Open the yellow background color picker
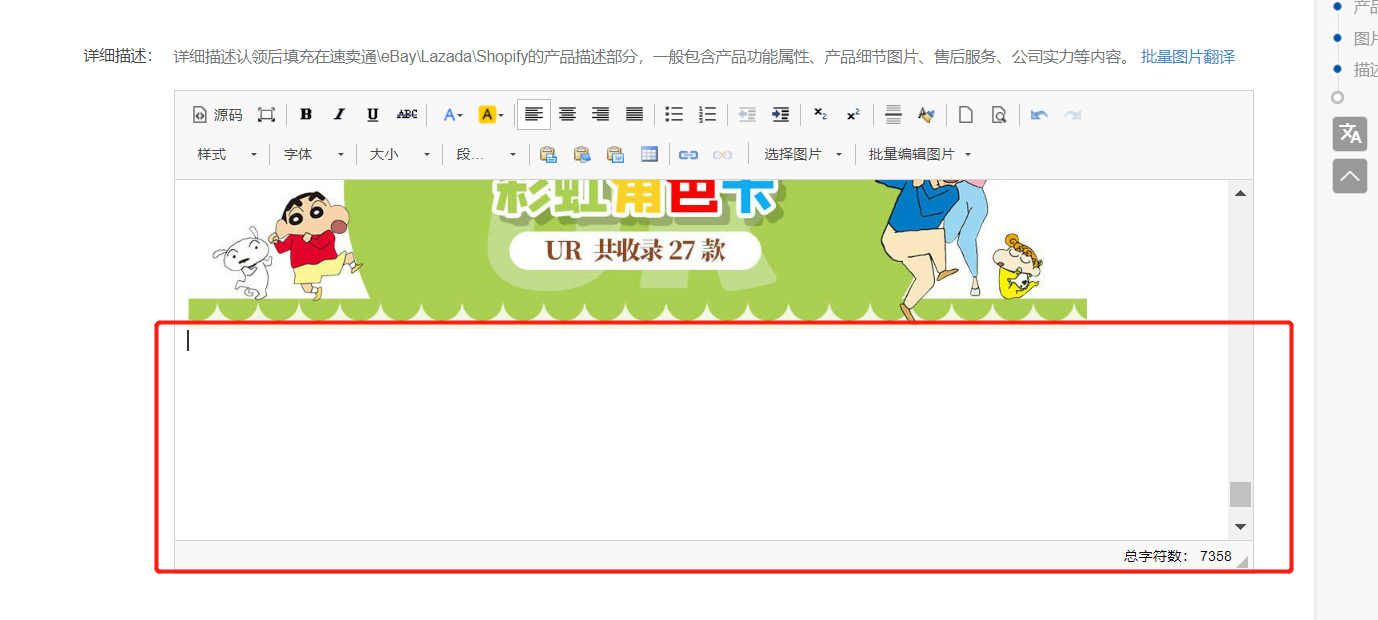 coord(491,115)
